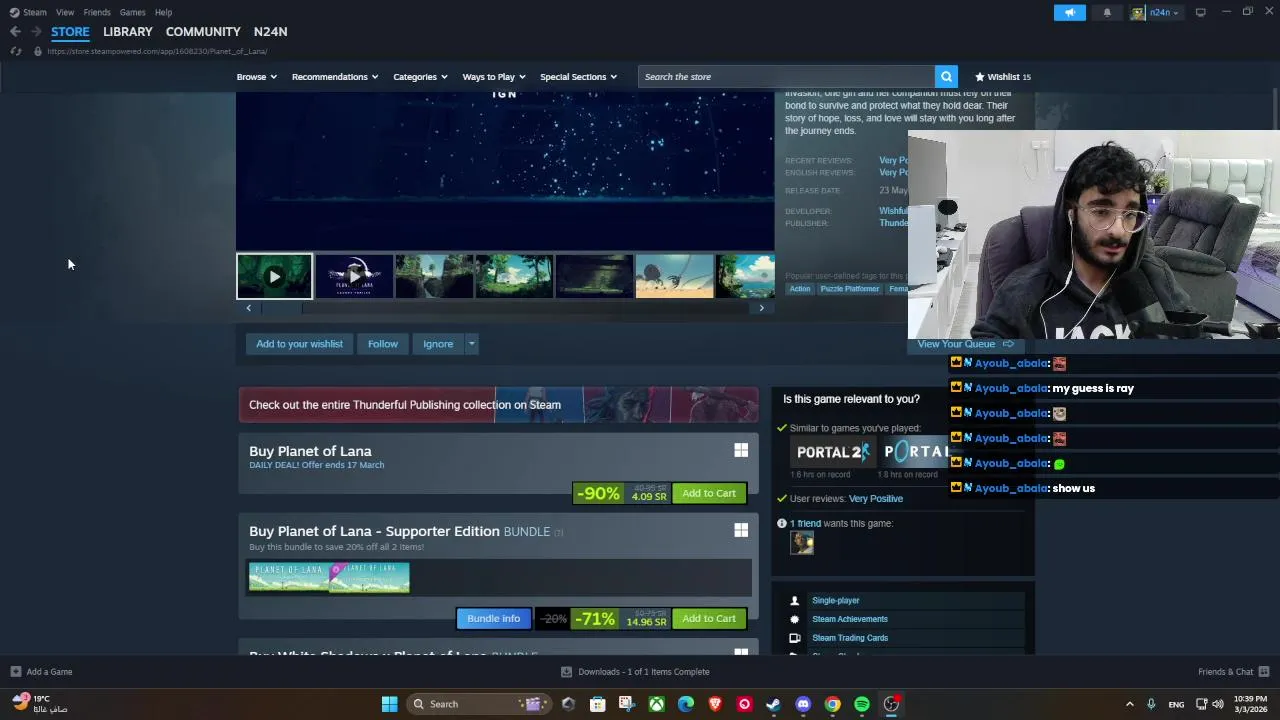Screen dimensions: 1280x720
Task: Switch to Discord in taskbar
Action: (803, 704)
